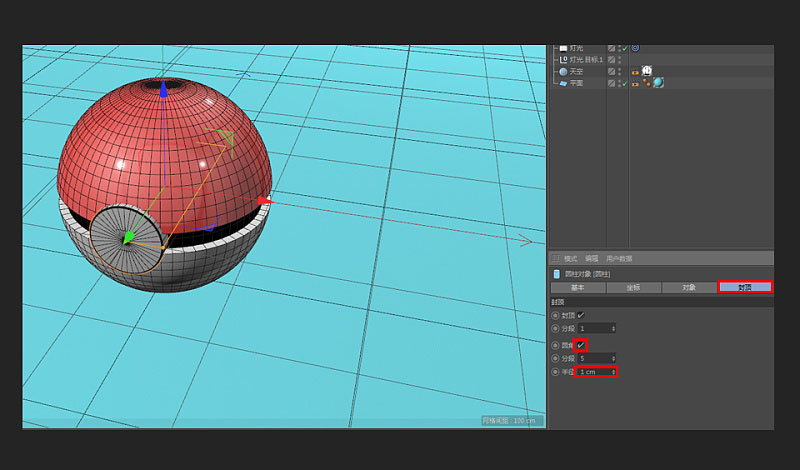This screenshot has height=470, width=800.
Task: Click the stepper arrows on 半径 field
Action: pos(613,372)
